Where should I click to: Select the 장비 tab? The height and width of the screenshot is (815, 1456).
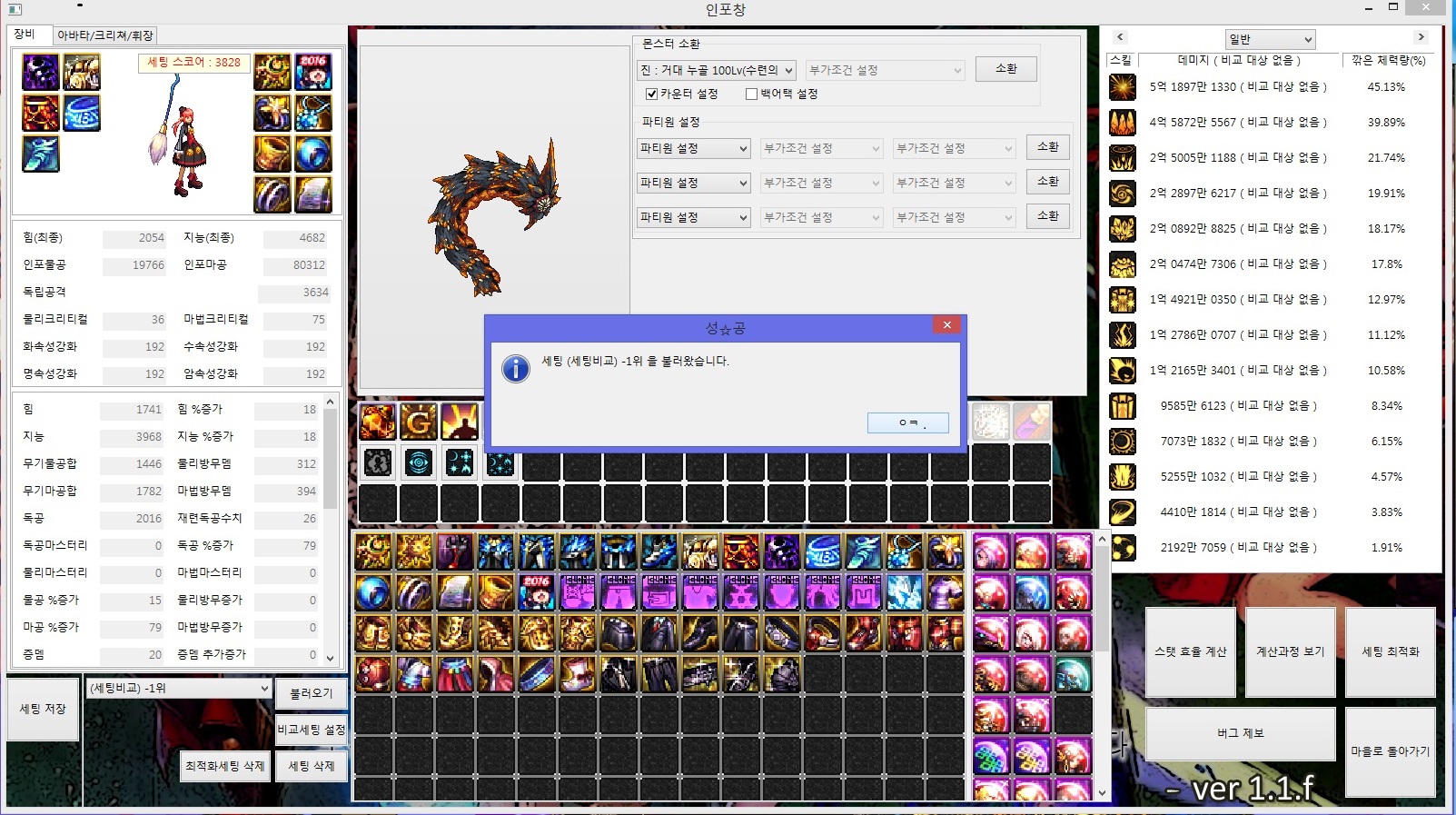pos(25,35)
